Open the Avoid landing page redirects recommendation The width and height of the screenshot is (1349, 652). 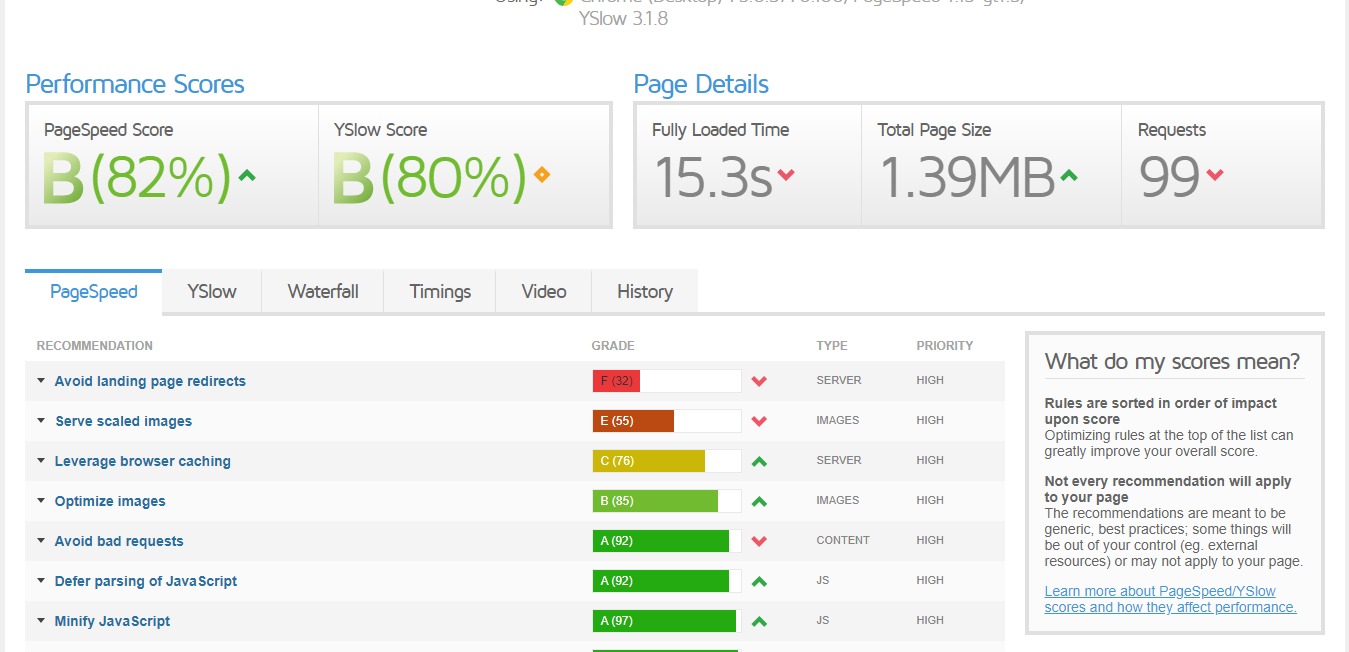[x=150, y=381]
